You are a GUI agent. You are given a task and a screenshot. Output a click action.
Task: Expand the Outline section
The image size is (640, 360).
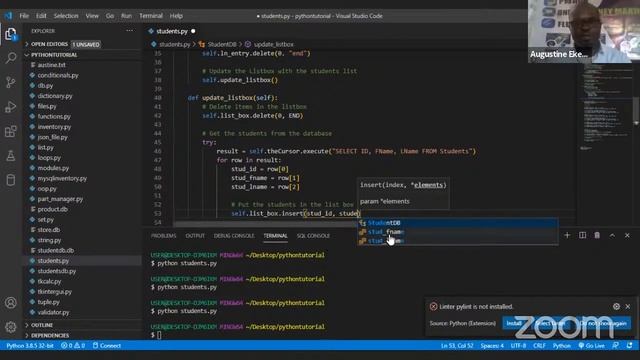[42, 325]
